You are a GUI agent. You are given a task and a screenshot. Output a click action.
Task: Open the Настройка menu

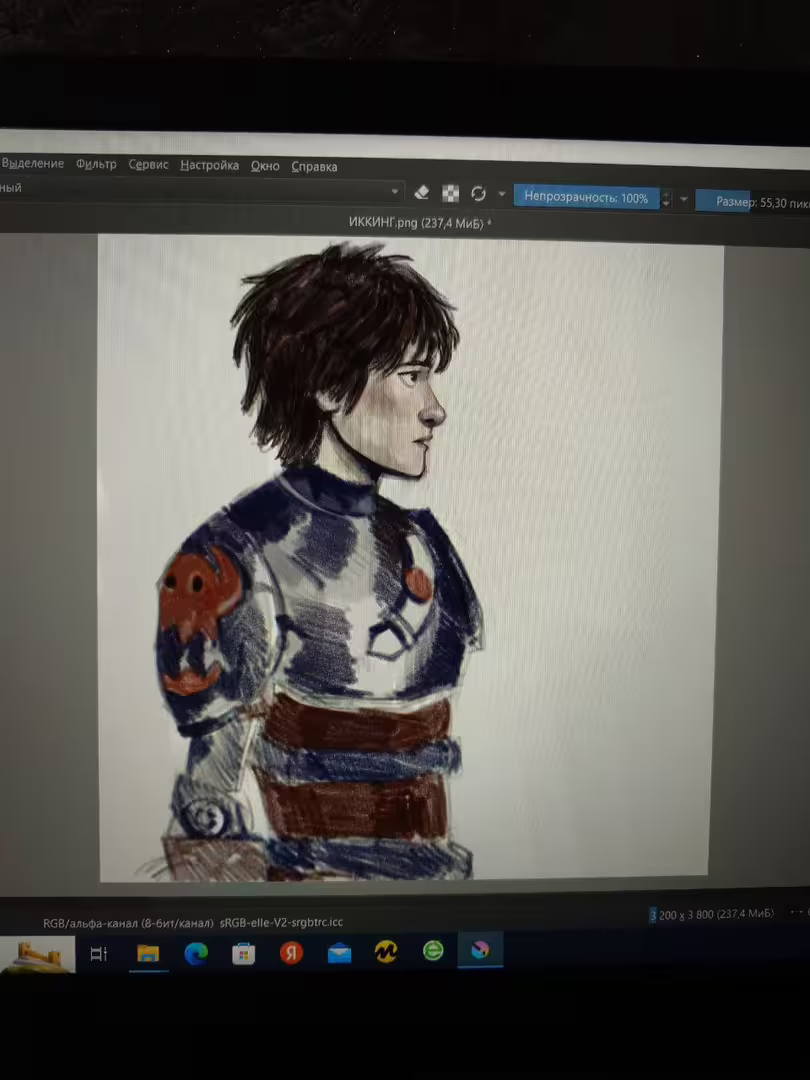click(209, 165)
